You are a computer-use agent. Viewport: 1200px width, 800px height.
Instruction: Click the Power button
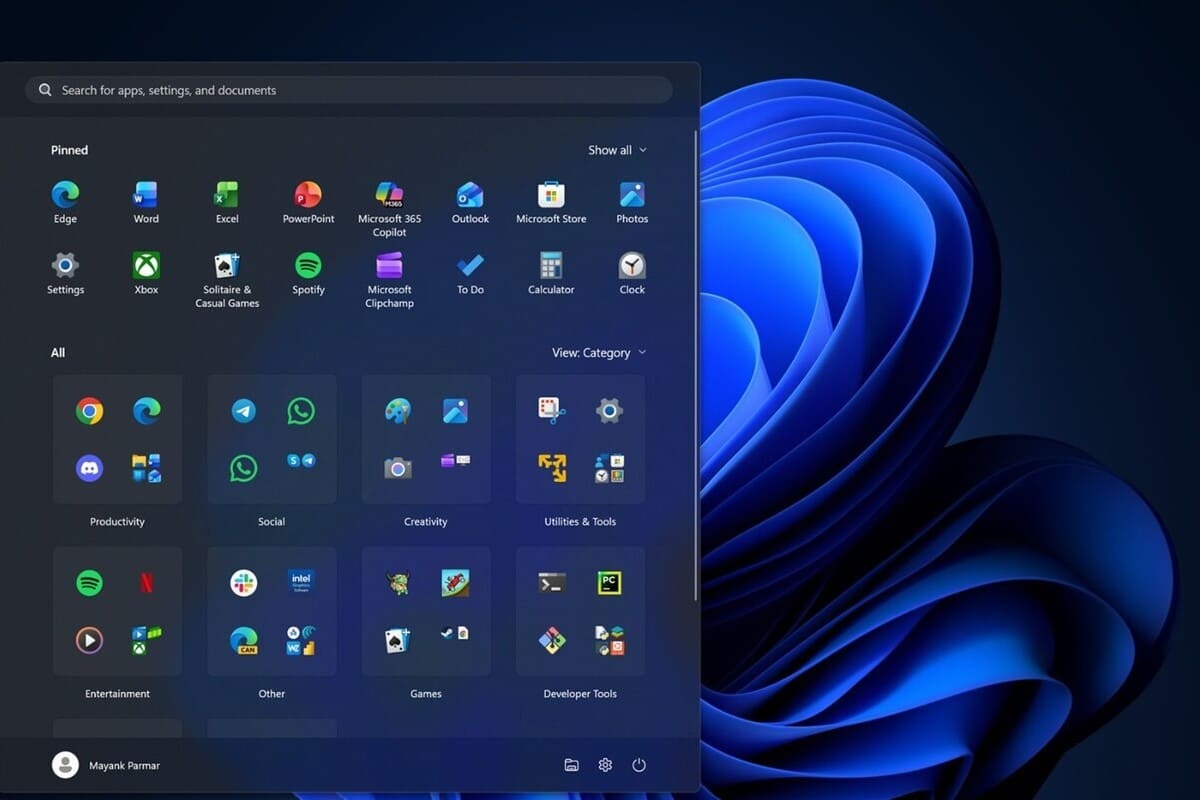point(639,765)
